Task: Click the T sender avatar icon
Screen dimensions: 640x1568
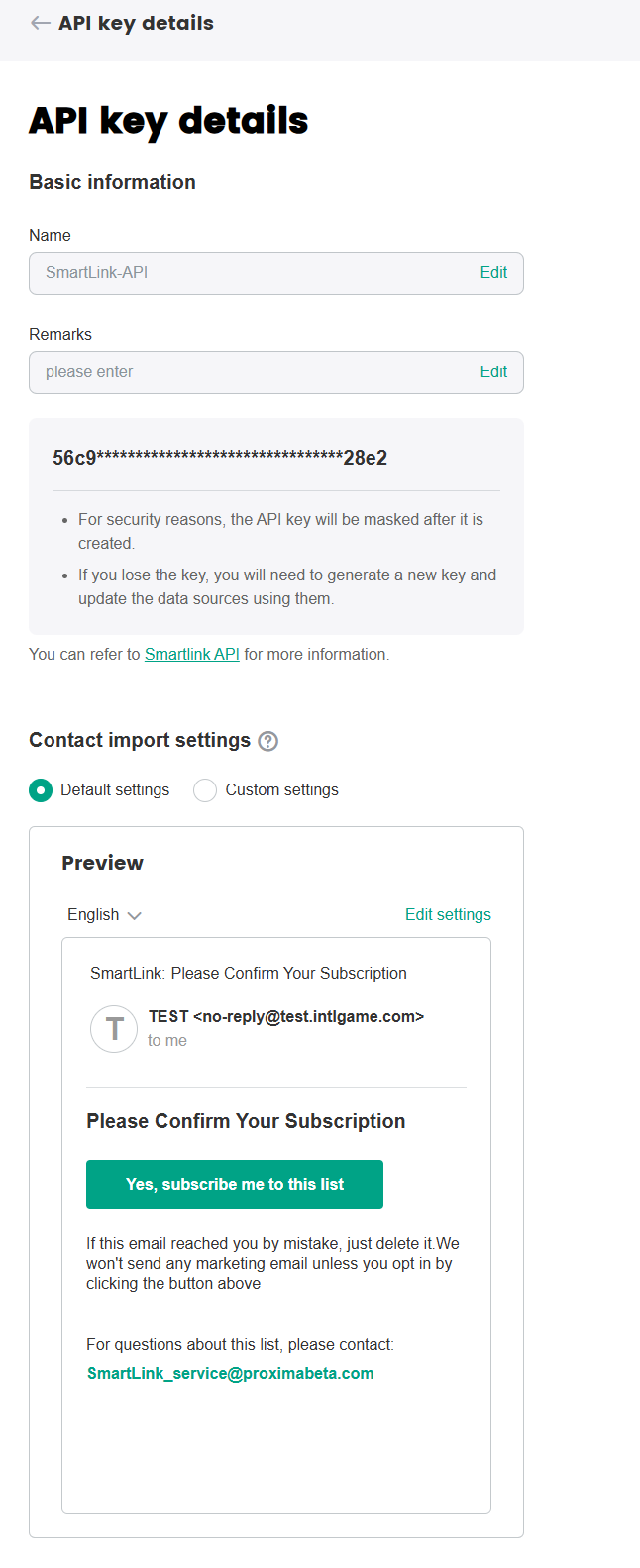Action: click(114, 1029)
